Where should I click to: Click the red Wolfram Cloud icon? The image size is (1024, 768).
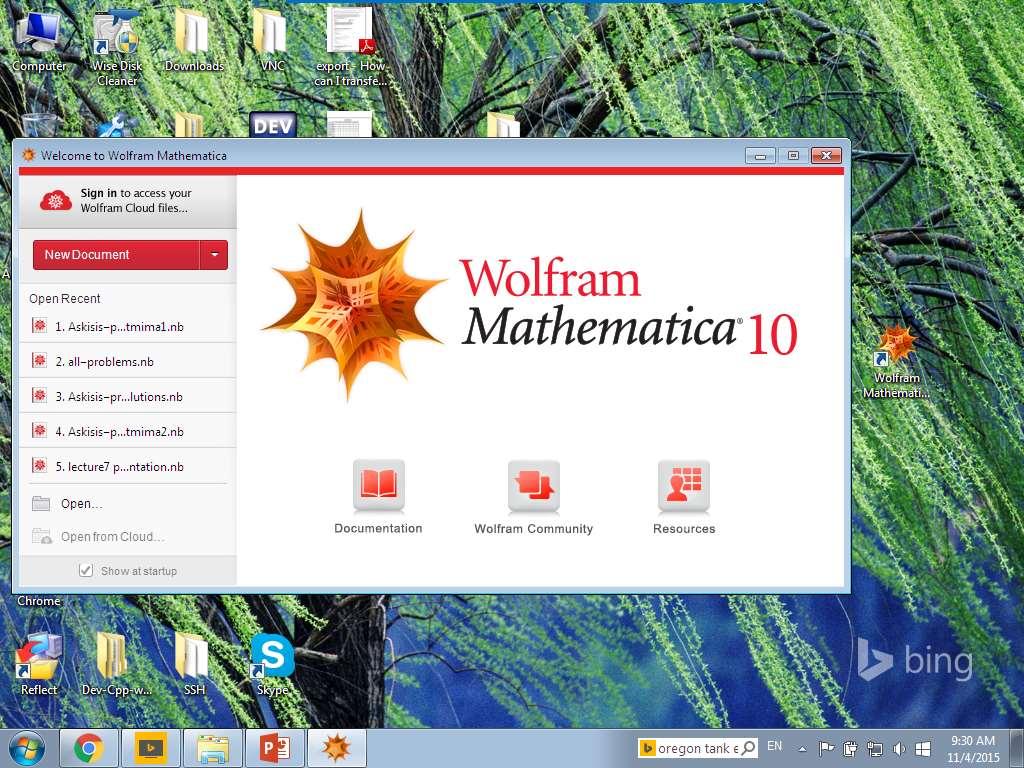point(56,200)
